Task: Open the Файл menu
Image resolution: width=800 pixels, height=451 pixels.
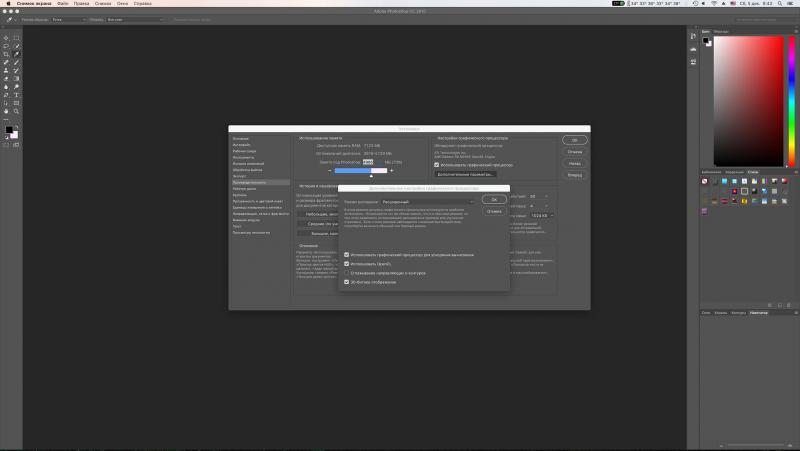Action: [63, 4]
